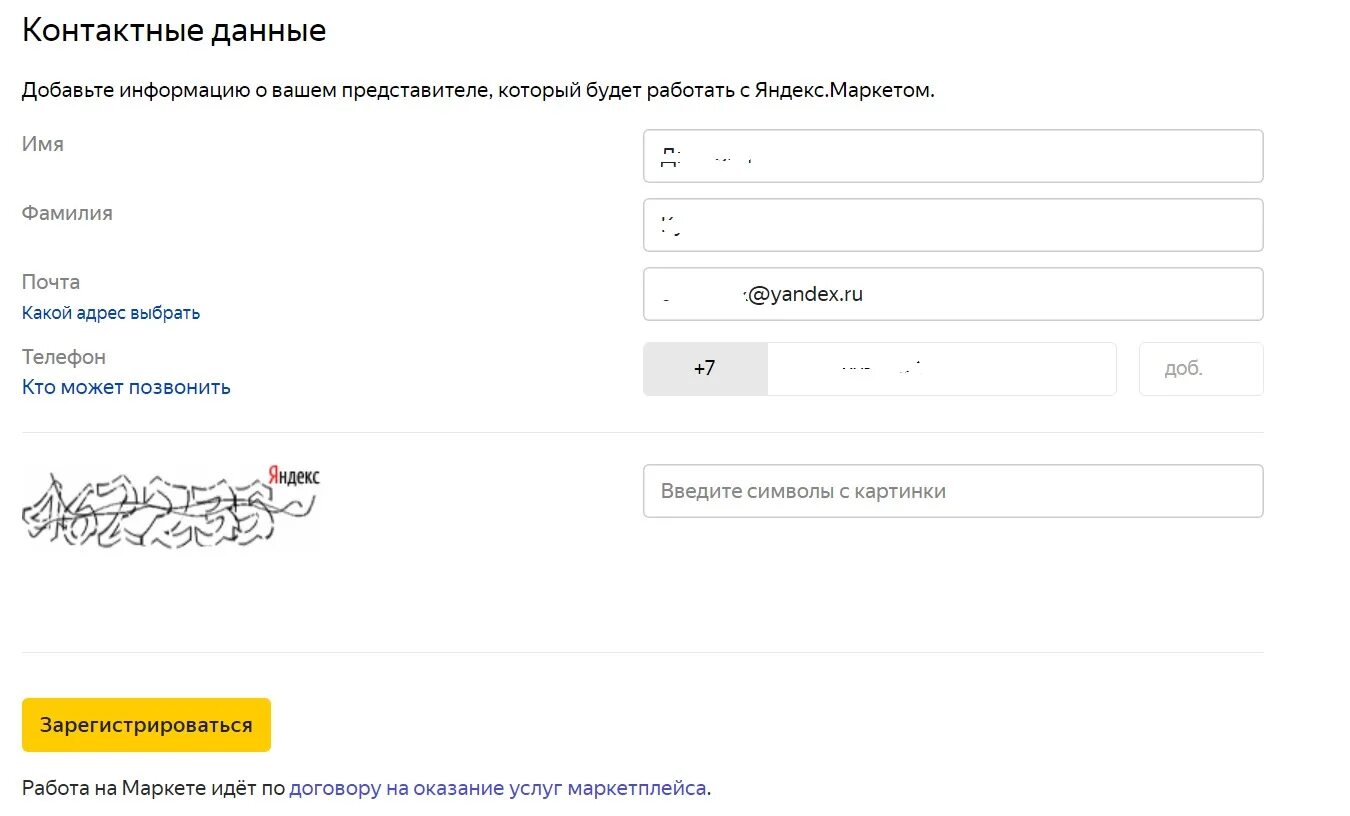Focus the captcha symbols input field

pos(953,491)
